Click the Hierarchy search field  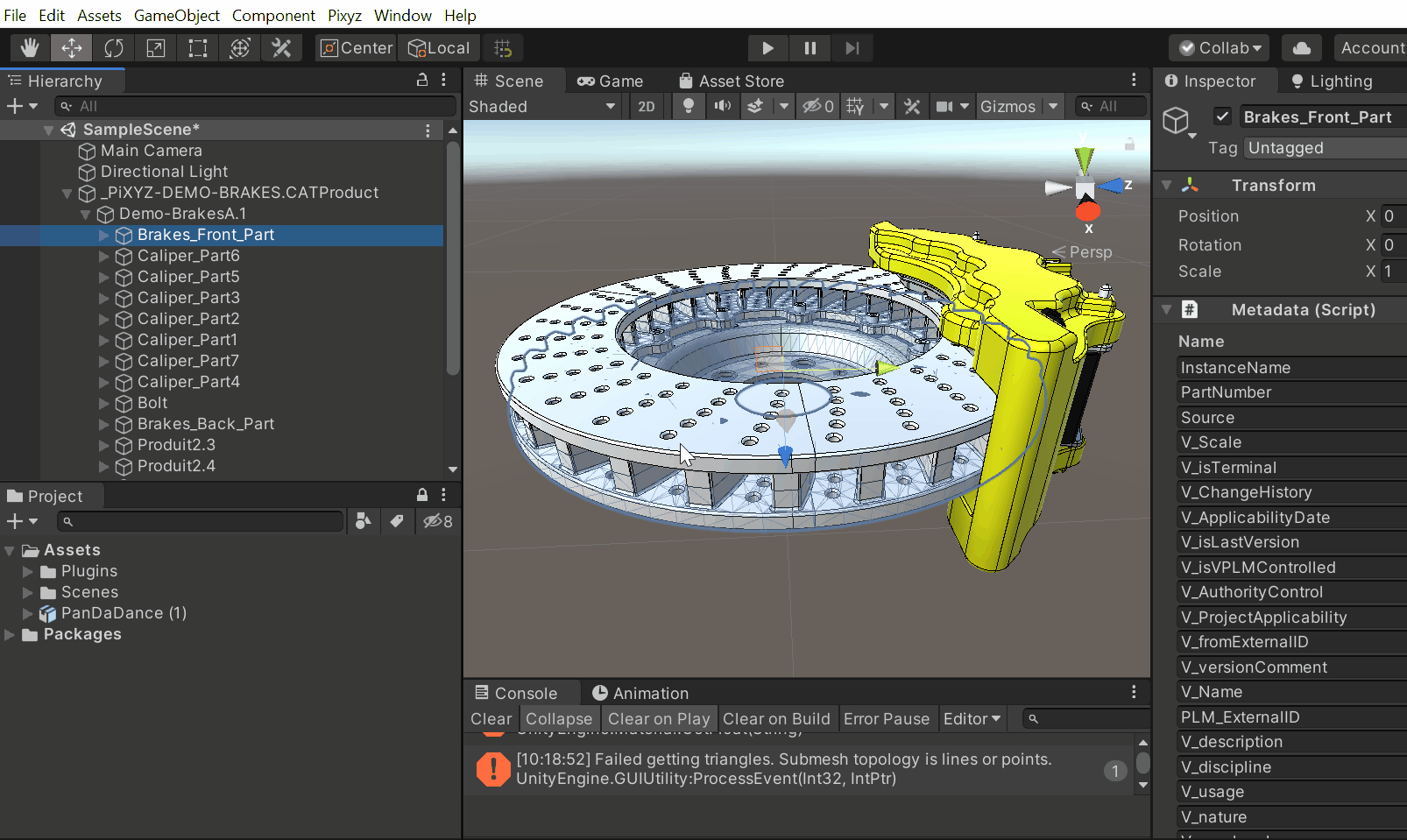click(254, 106)
